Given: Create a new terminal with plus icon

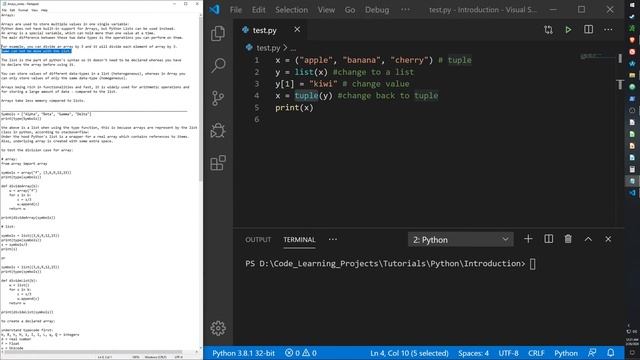Looking at the screenshot, I should click(x=528, y=239).
